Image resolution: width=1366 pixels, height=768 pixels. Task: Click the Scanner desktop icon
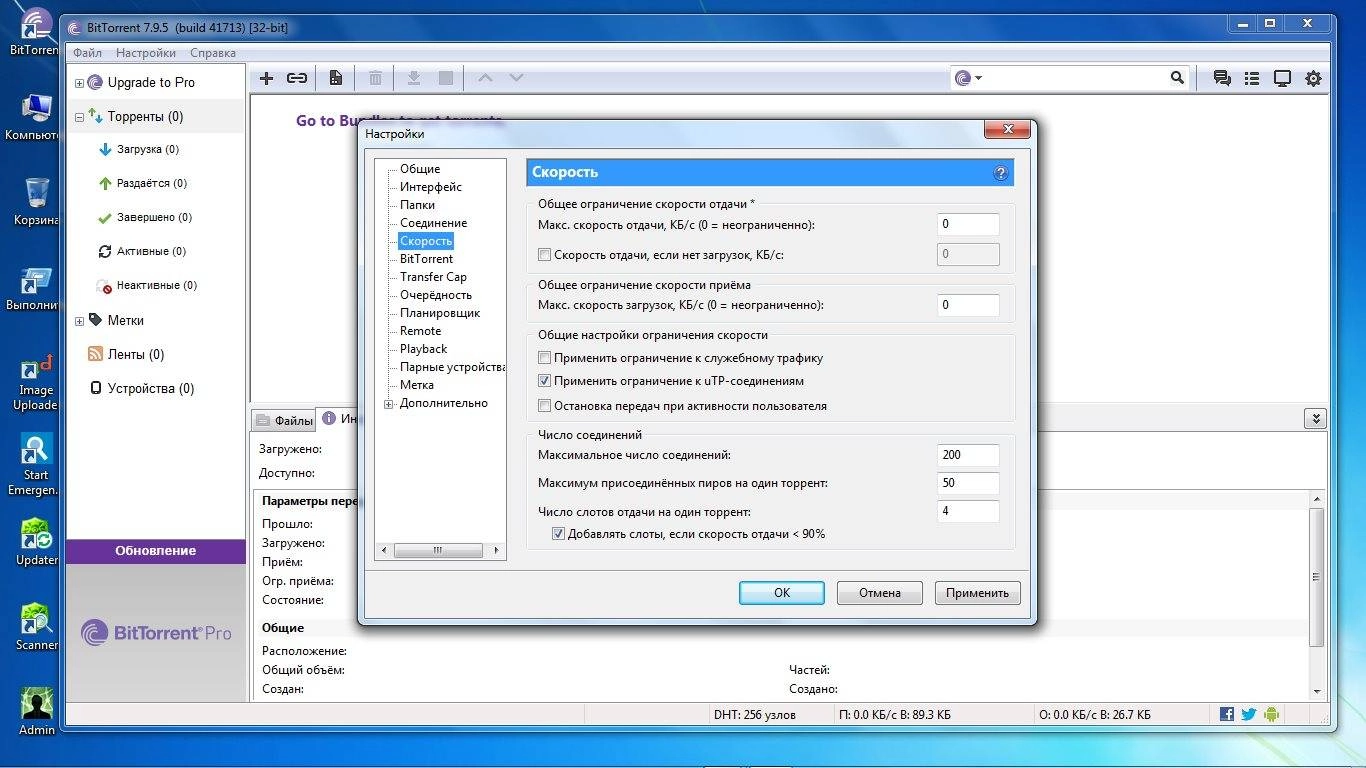coord(36,628)
